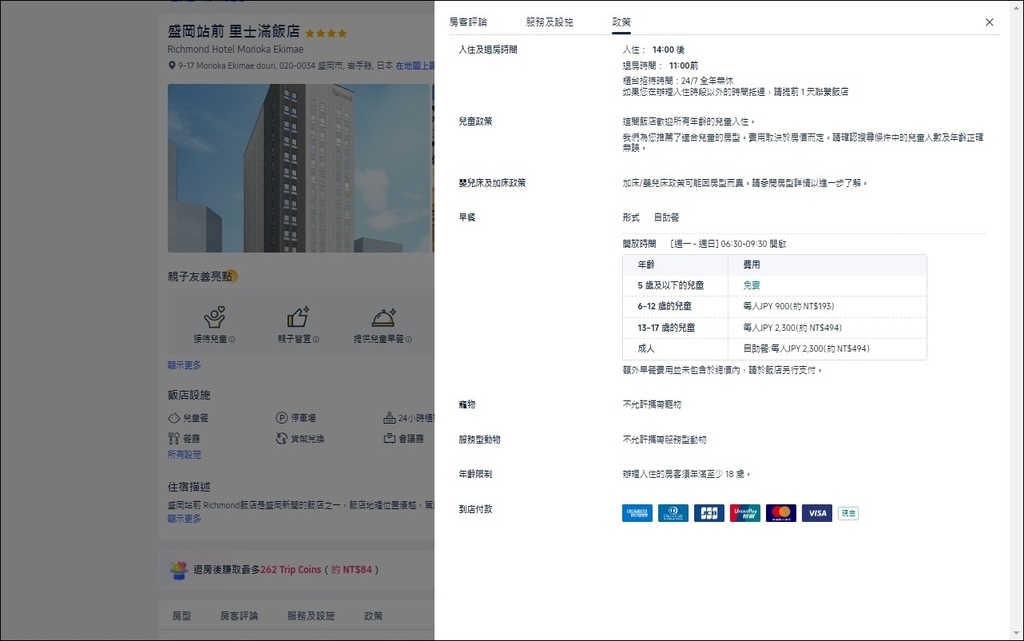This screenshot has height=641, width=1024.
Task: Click the 入住及退房時間 section heading
Action: pyautogui.click(x=488, y=50)
